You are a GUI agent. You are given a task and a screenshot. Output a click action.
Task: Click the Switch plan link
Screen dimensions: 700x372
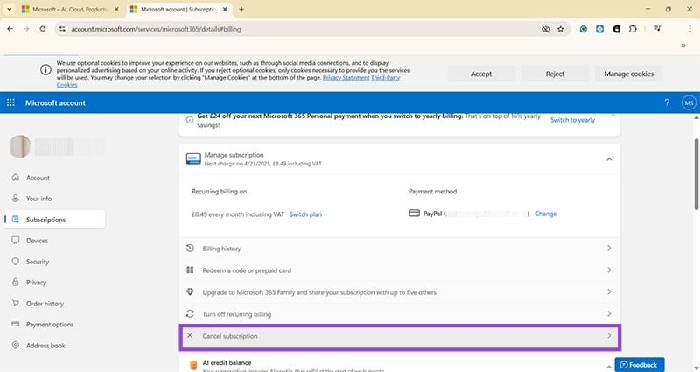pyautogui.click(x=305, y=214)
